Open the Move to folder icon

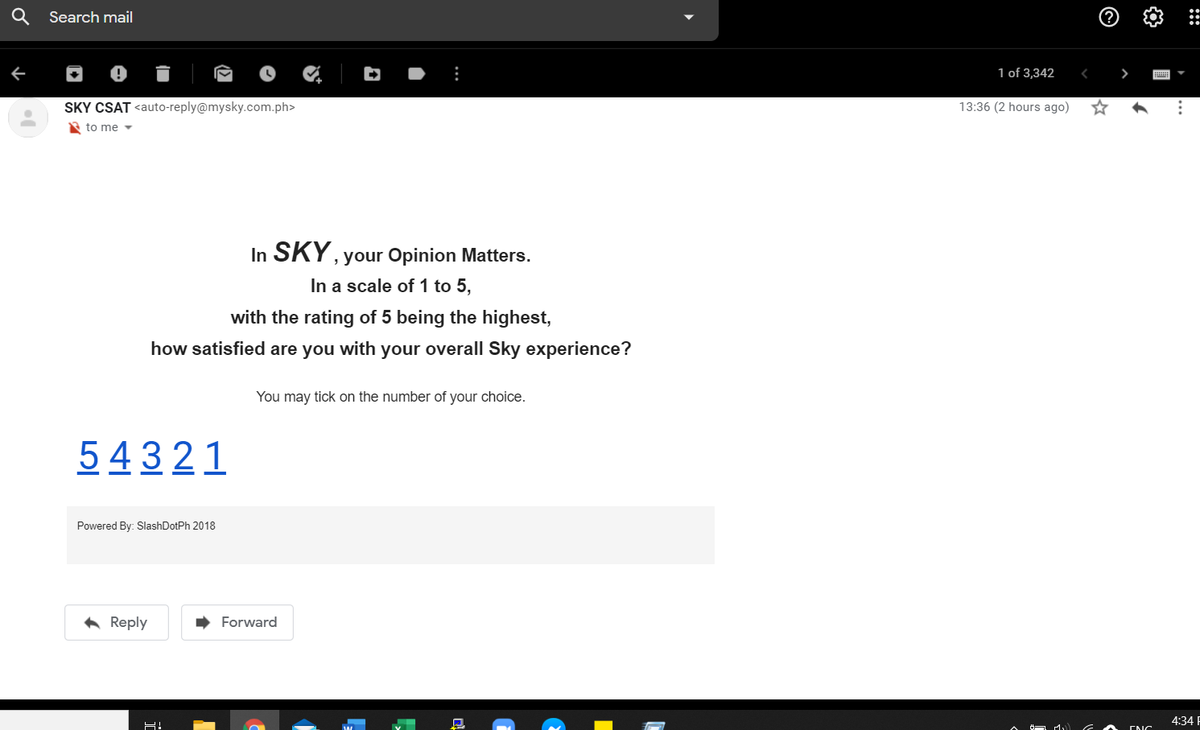(372, 73)
